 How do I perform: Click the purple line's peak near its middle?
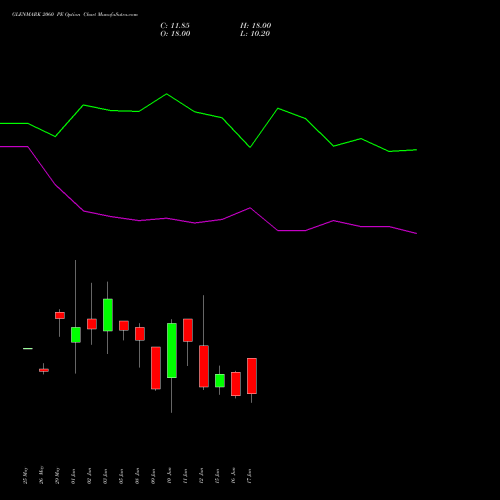[x=250, y=208]
